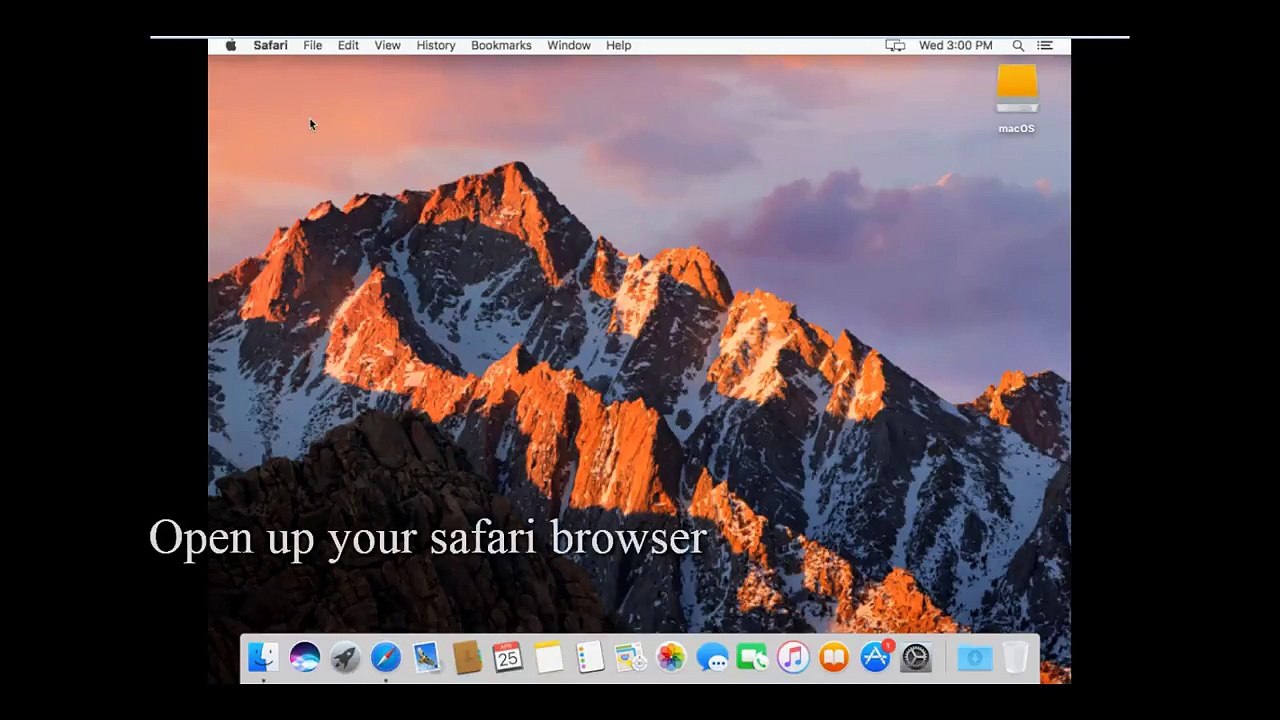Open the Safari application menu

coord(270,45)
